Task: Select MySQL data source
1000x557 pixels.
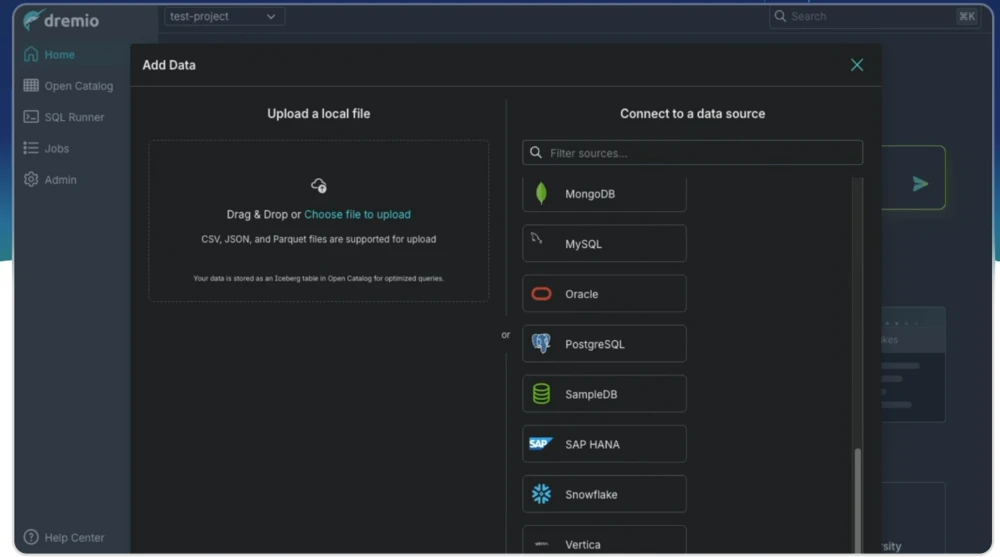Action: point(604,243)
